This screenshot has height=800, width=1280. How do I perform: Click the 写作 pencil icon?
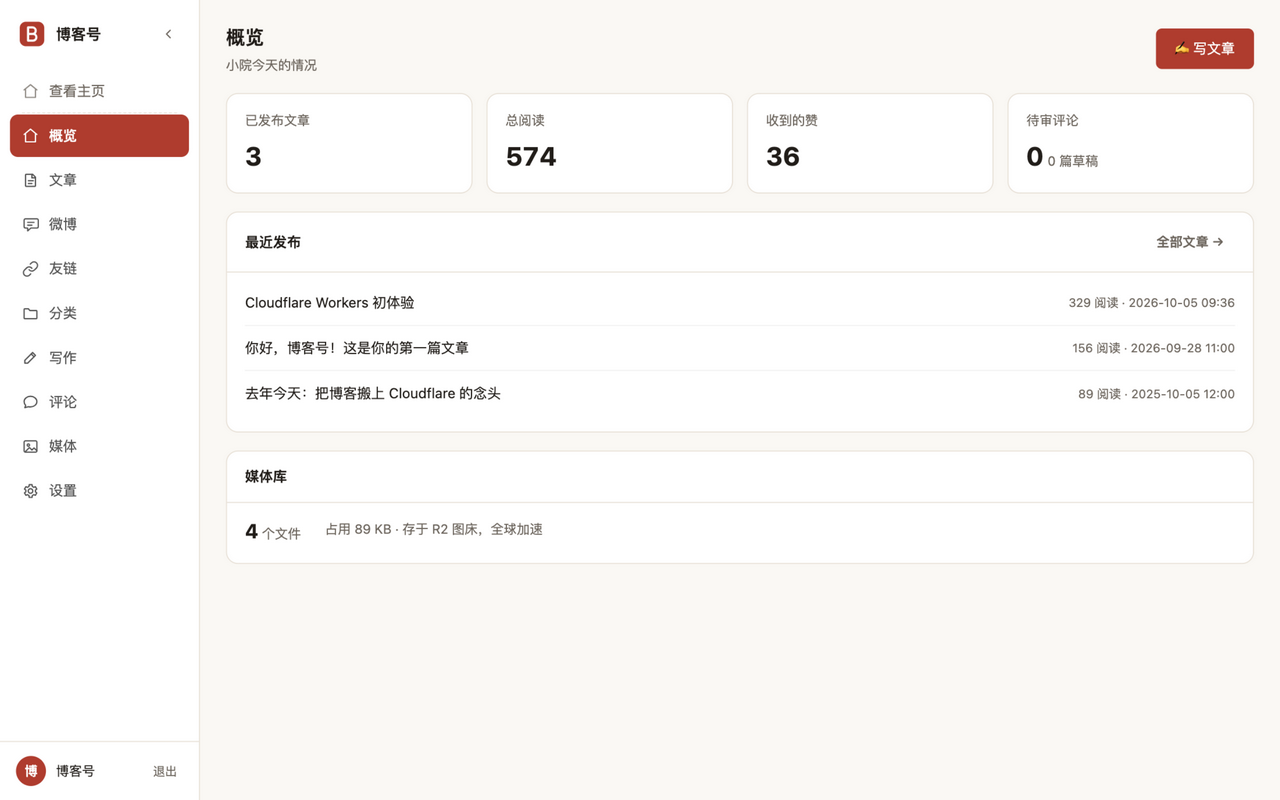(31, 357)
